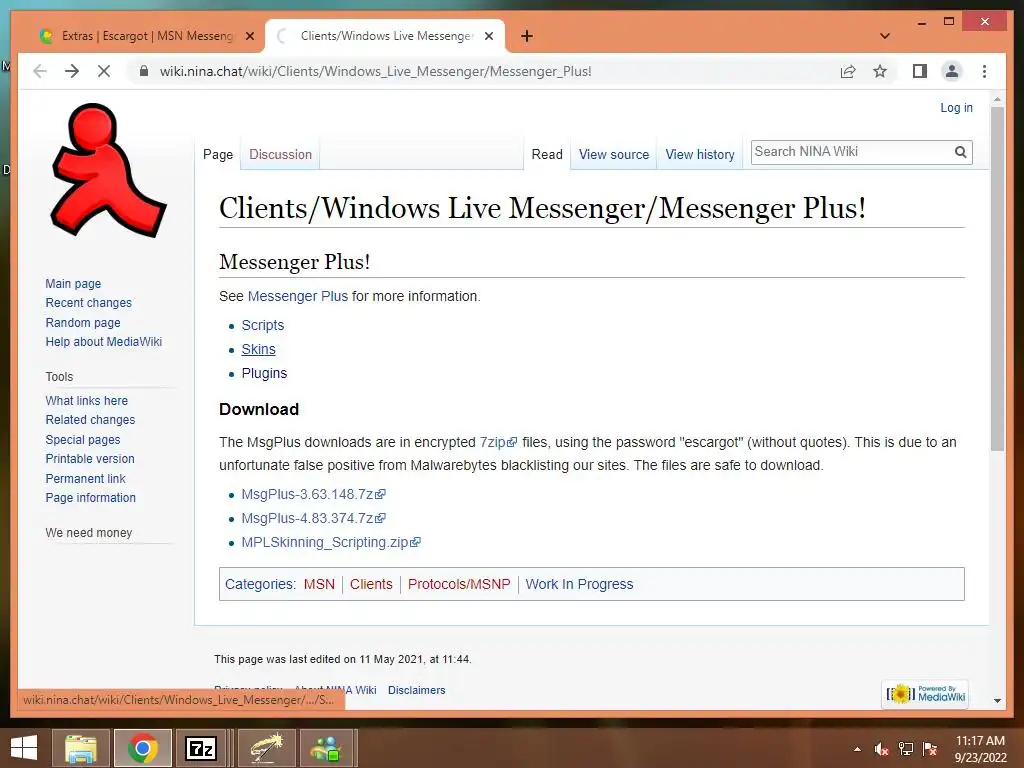Open the Scripts link
1024x768 pixels.
pyautogui.click(x=263, y=325)
